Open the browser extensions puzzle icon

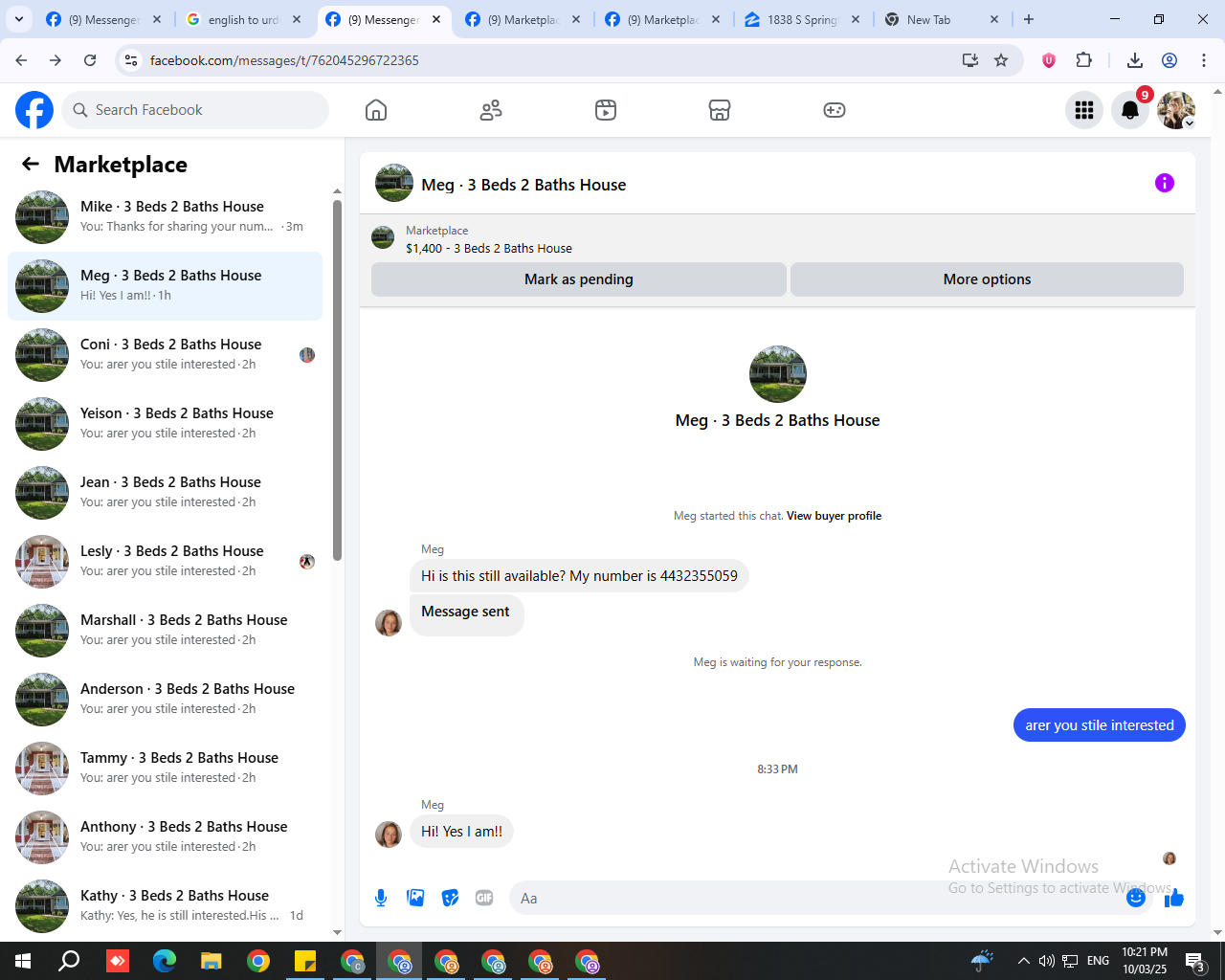[1083, 60]
